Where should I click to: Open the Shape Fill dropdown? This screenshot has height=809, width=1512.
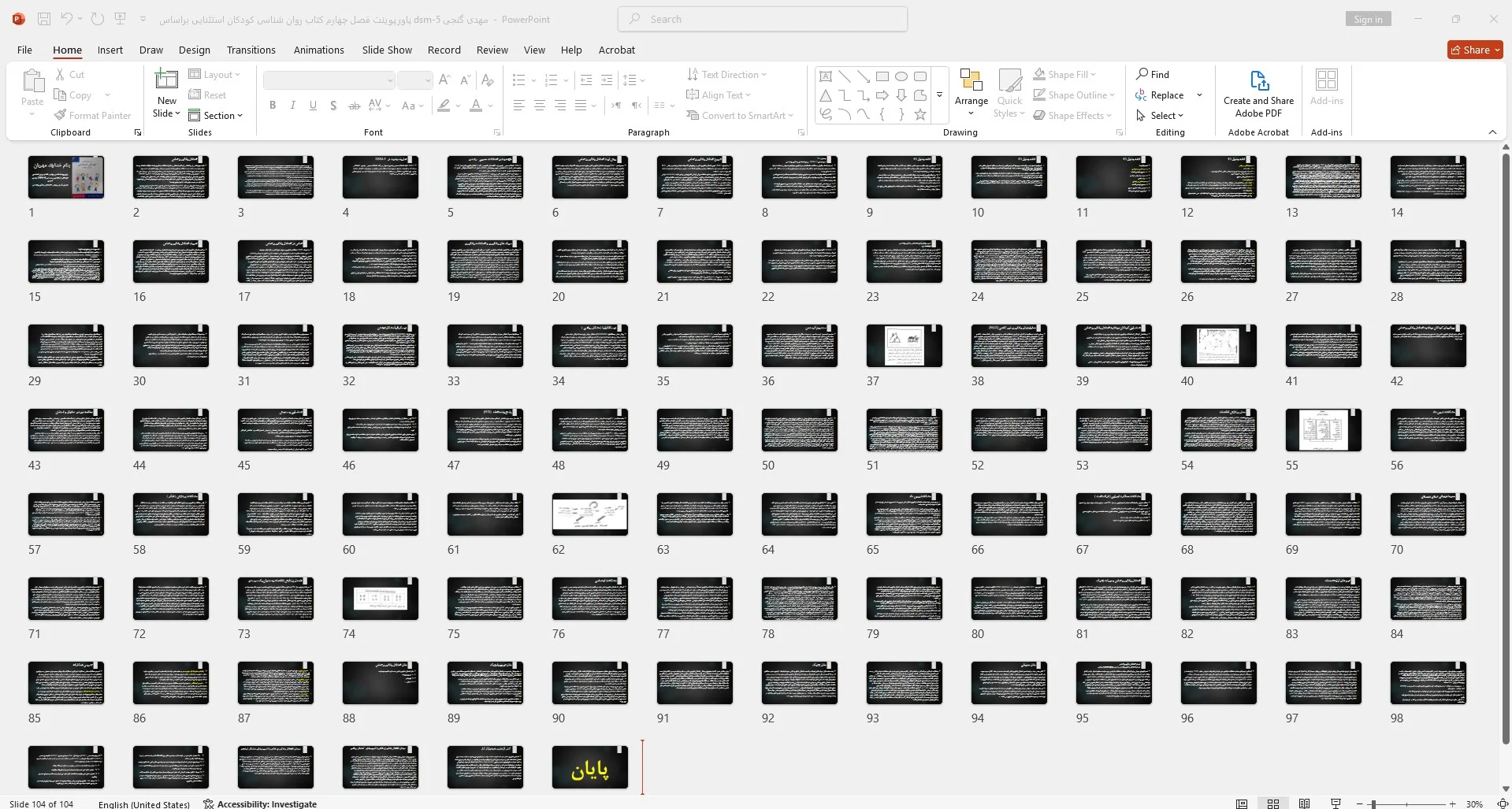click(x=1064, y=75)
